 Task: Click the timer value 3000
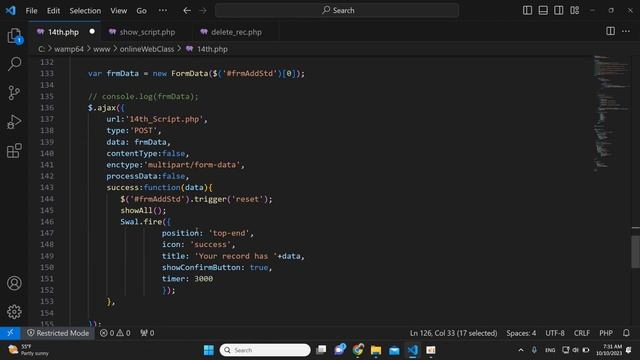[x=203, y=279]
